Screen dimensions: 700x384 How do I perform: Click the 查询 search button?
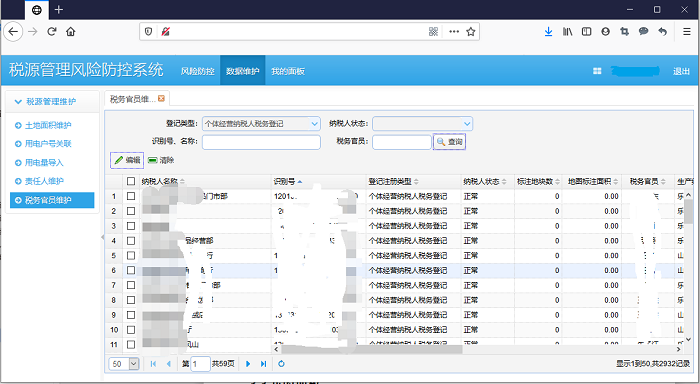point(450,142)
